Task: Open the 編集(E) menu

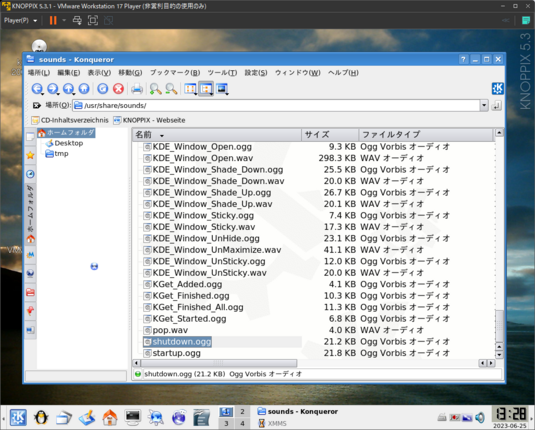Action: (69, 73)
